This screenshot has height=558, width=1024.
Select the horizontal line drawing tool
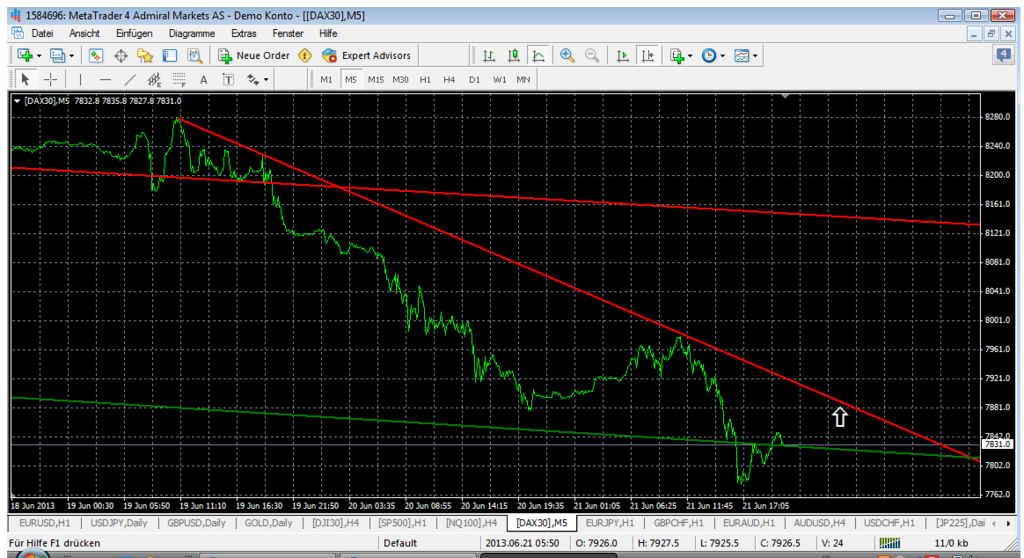tap(105, 80)
